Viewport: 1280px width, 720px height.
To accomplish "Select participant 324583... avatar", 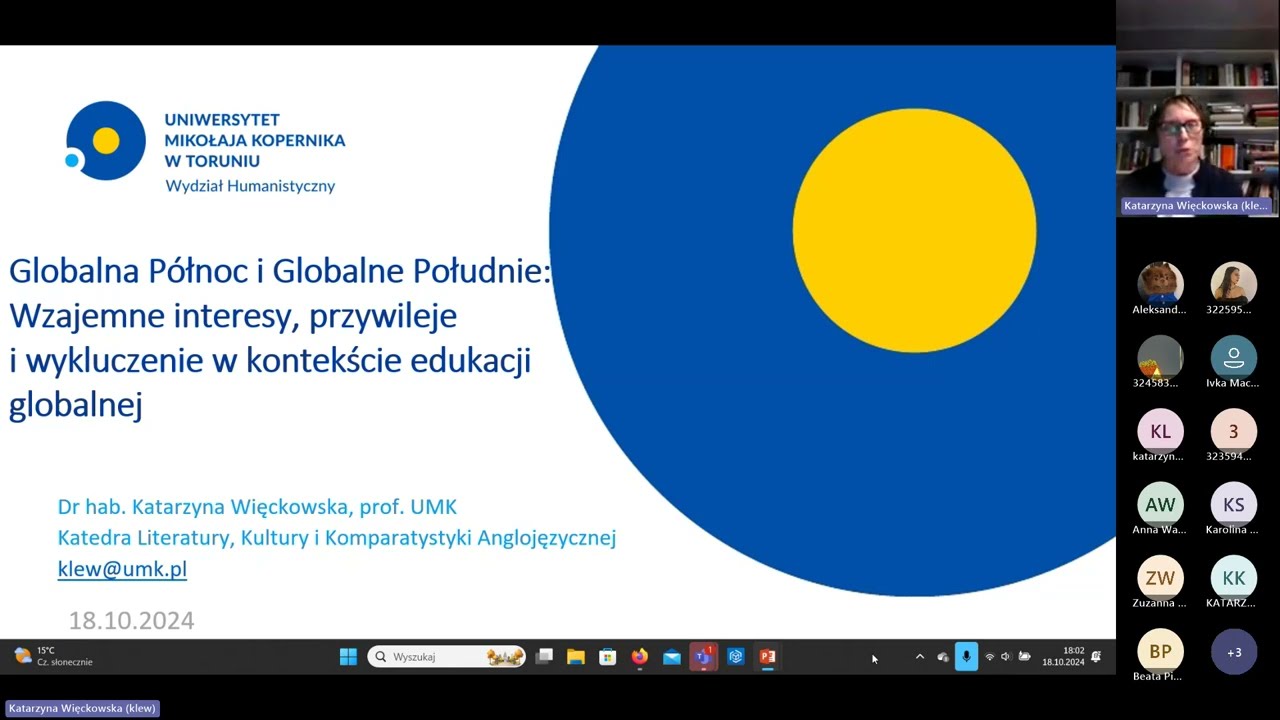I will (1160, 358).
